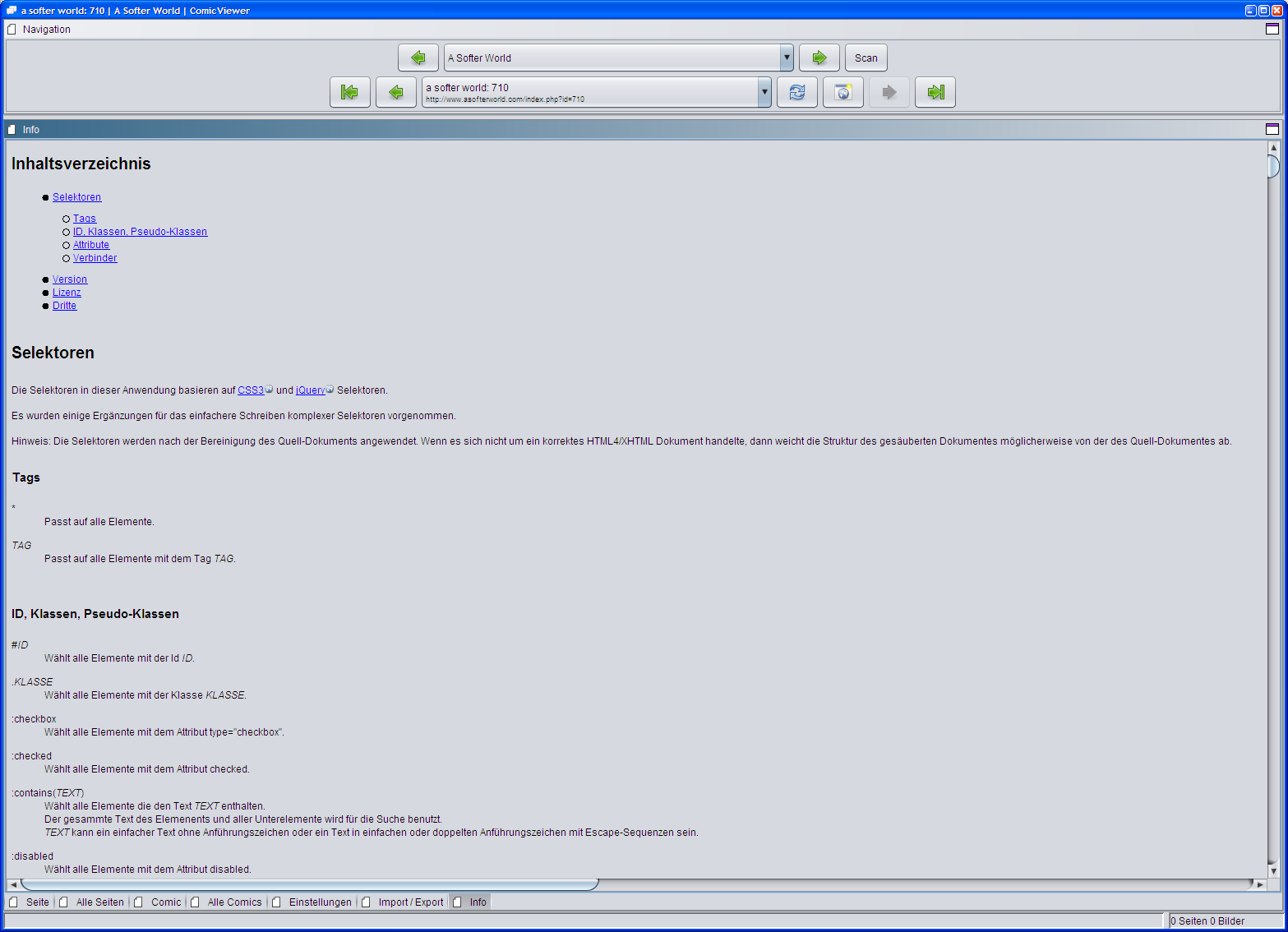
Task: Open the comic series dropdown
Action: tap(786, 58)
